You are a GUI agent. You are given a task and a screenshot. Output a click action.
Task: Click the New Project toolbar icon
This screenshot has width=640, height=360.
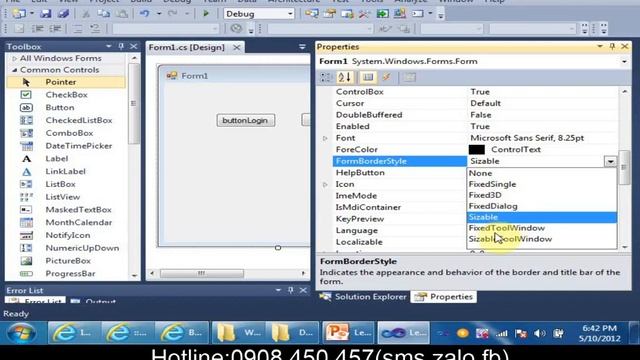[19, 13]
